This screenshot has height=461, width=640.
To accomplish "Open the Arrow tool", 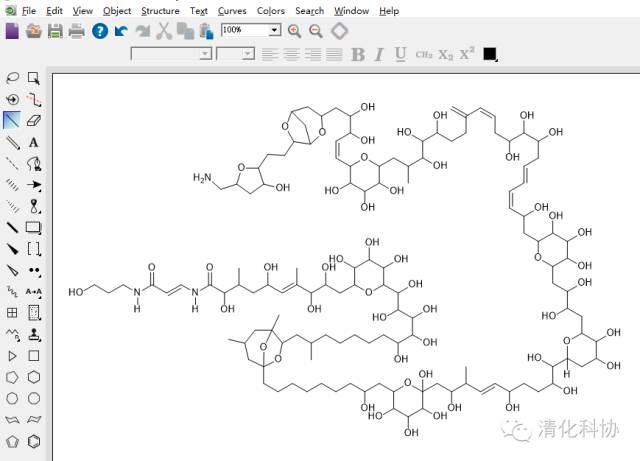I will pos(34,185).
